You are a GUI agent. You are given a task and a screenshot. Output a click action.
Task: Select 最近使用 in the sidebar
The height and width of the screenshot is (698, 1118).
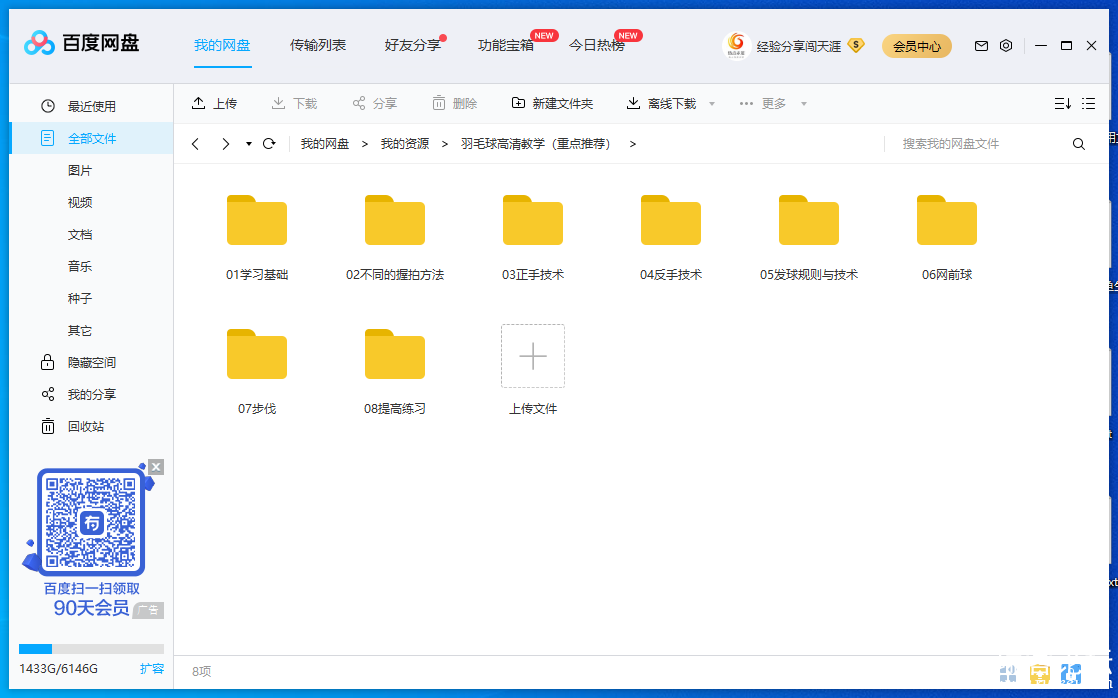click(91, 106)
